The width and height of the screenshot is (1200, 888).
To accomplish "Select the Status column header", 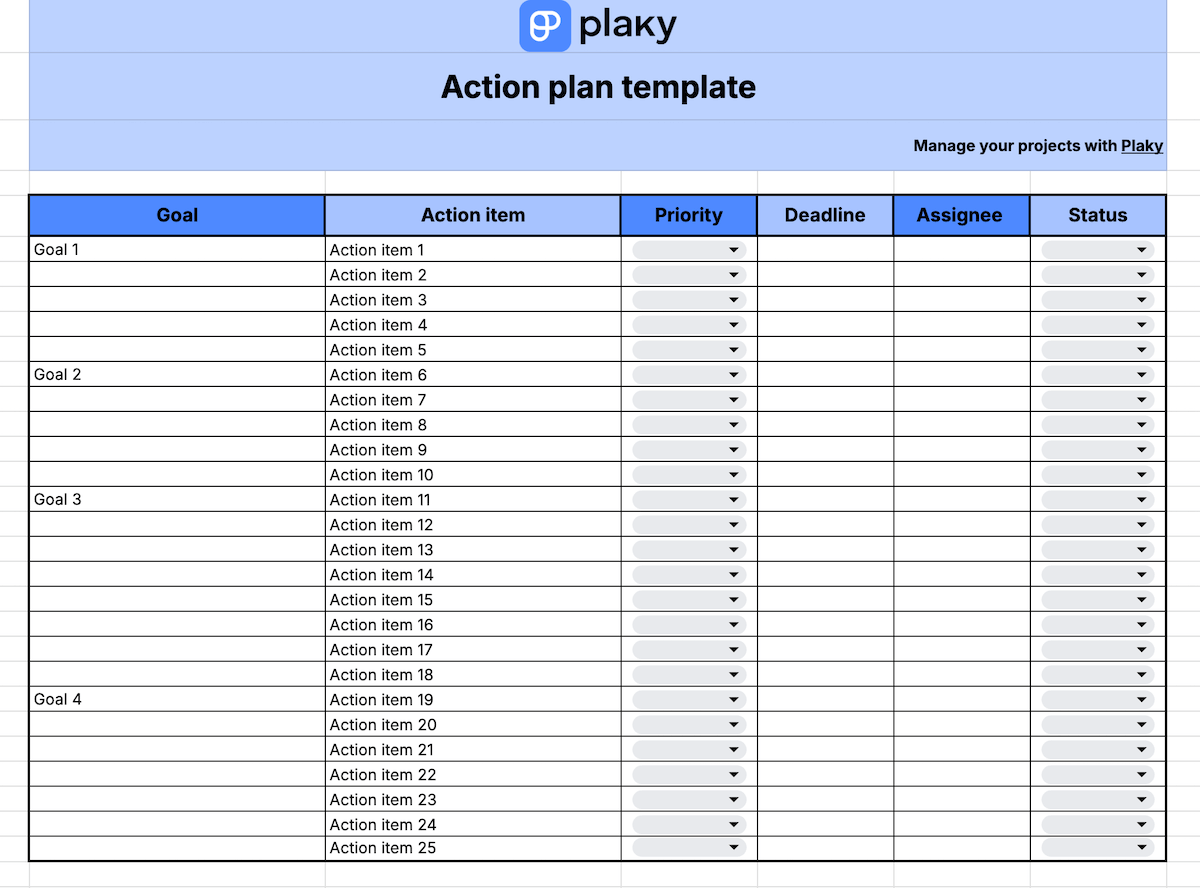I will pos(1097,215).
